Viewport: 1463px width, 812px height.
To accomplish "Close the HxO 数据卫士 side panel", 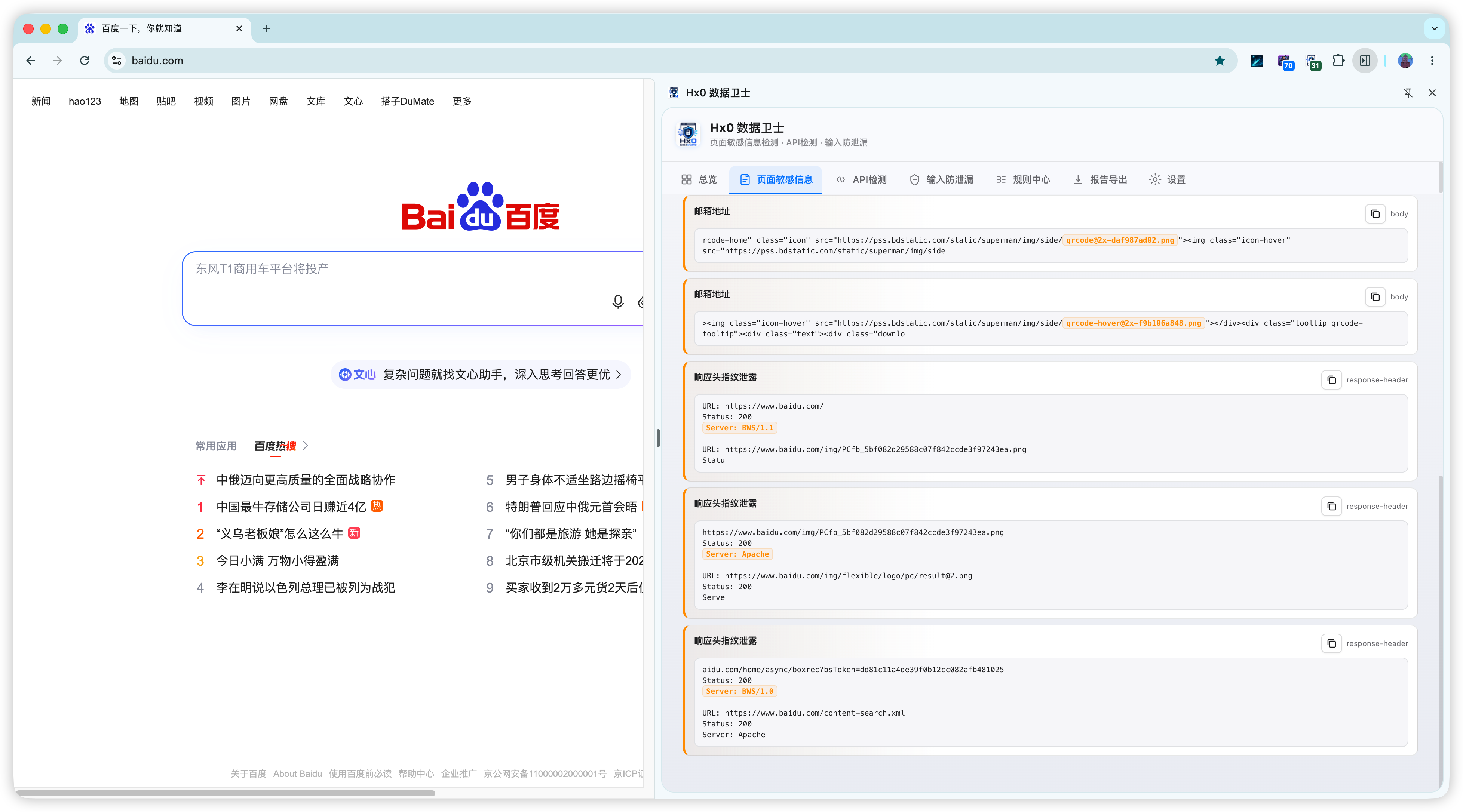I will [1432, 93].
